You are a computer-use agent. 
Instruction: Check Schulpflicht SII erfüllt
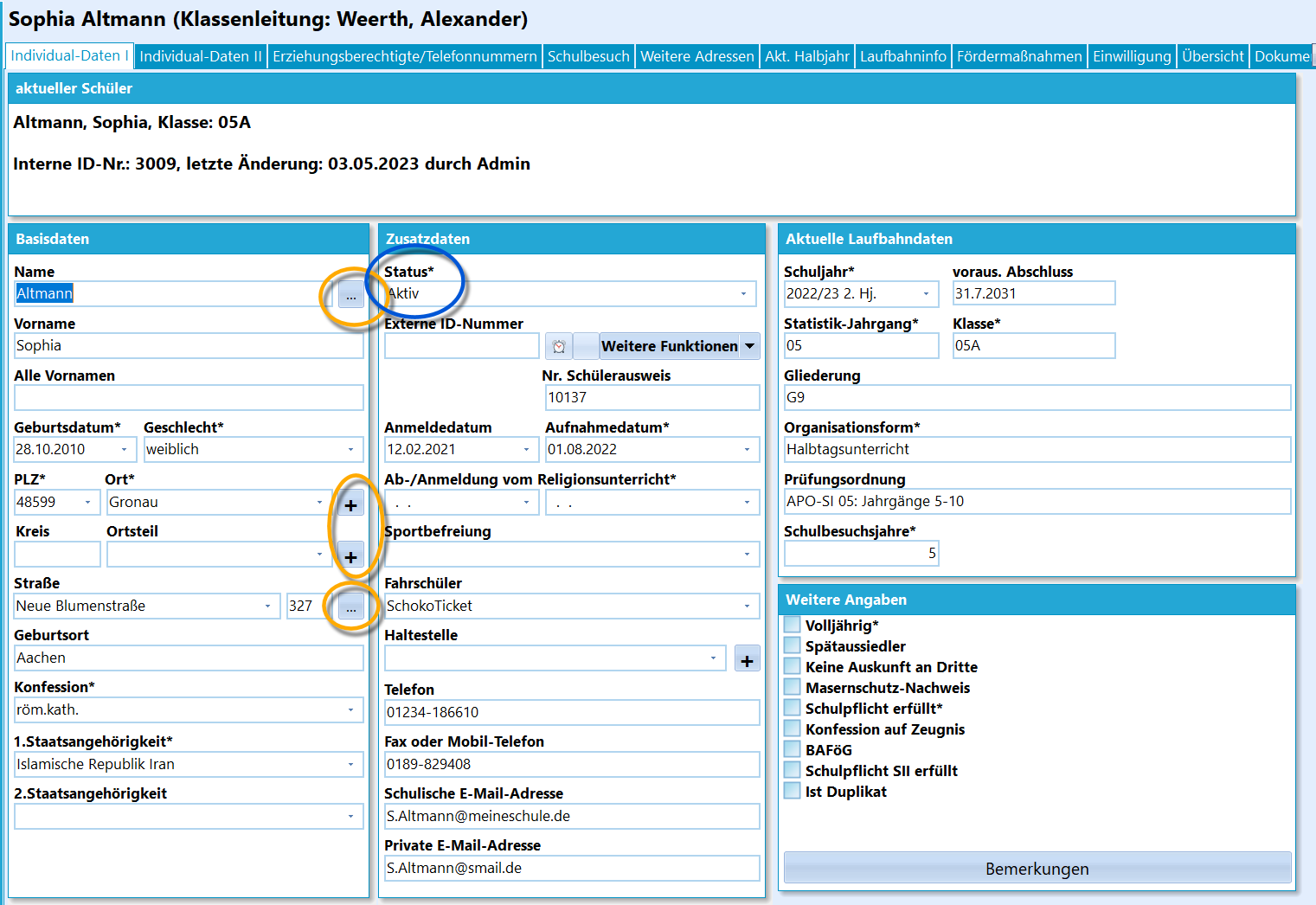(792, 770)
